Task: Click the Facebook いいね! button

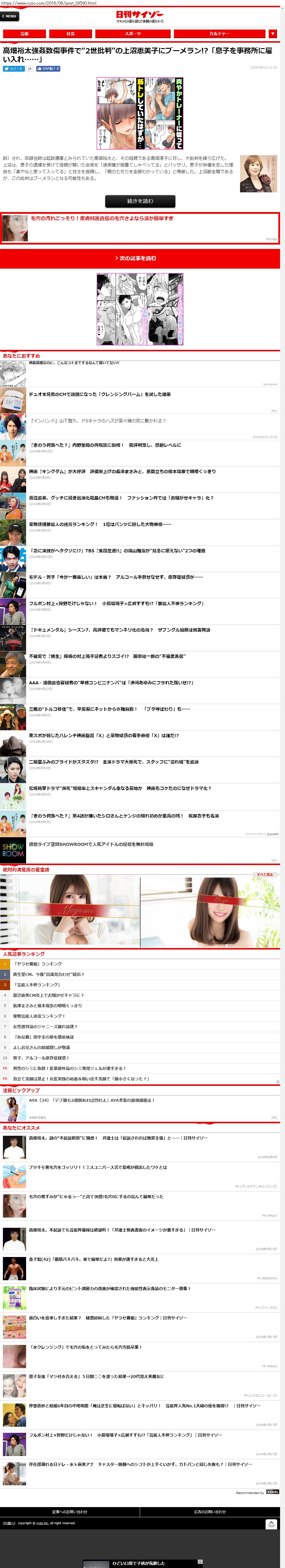Action: [x=48, y=69]
